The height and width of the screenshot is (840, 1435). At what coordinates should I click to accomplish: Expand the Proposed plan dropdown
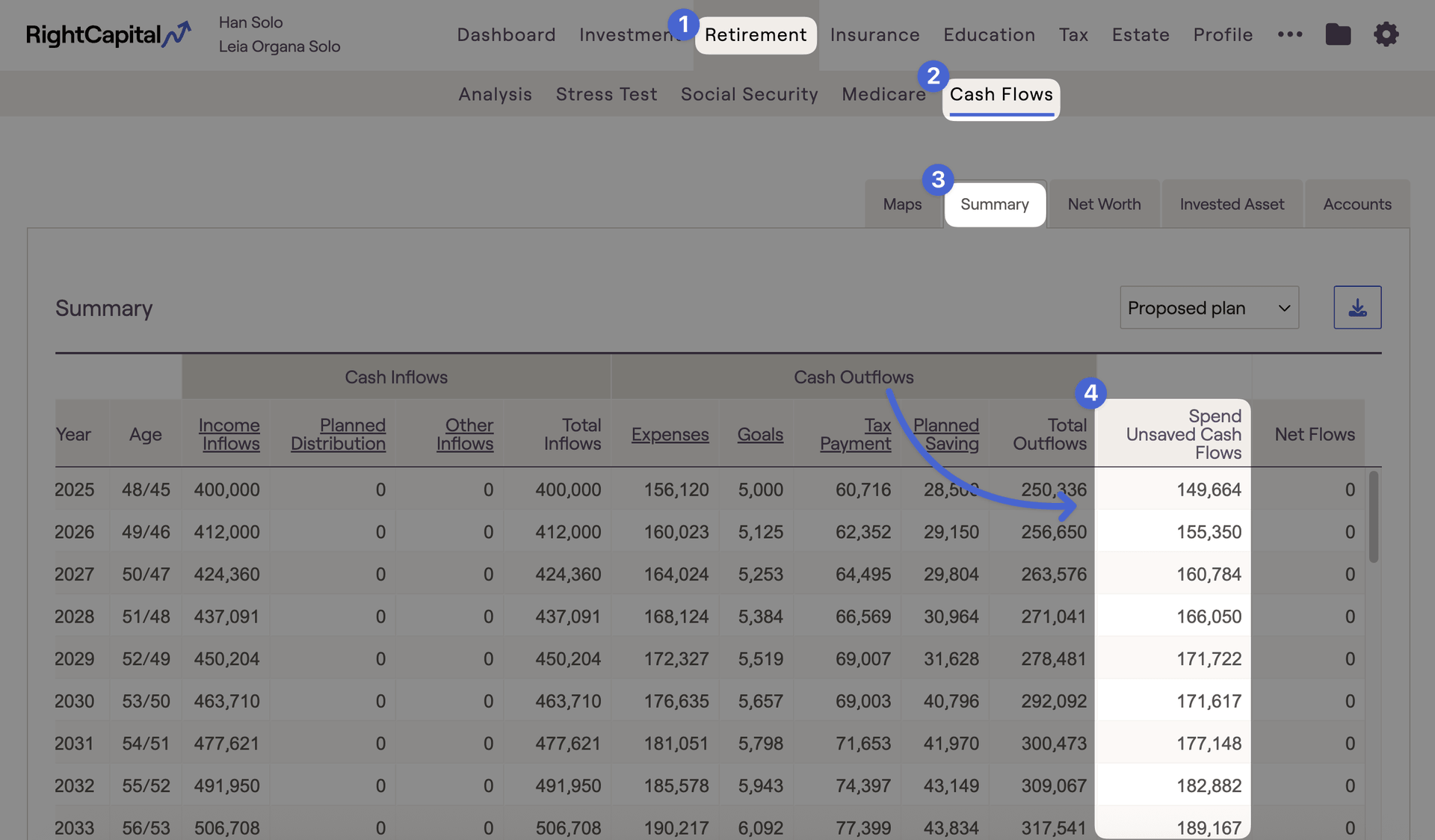[1209, 307]
